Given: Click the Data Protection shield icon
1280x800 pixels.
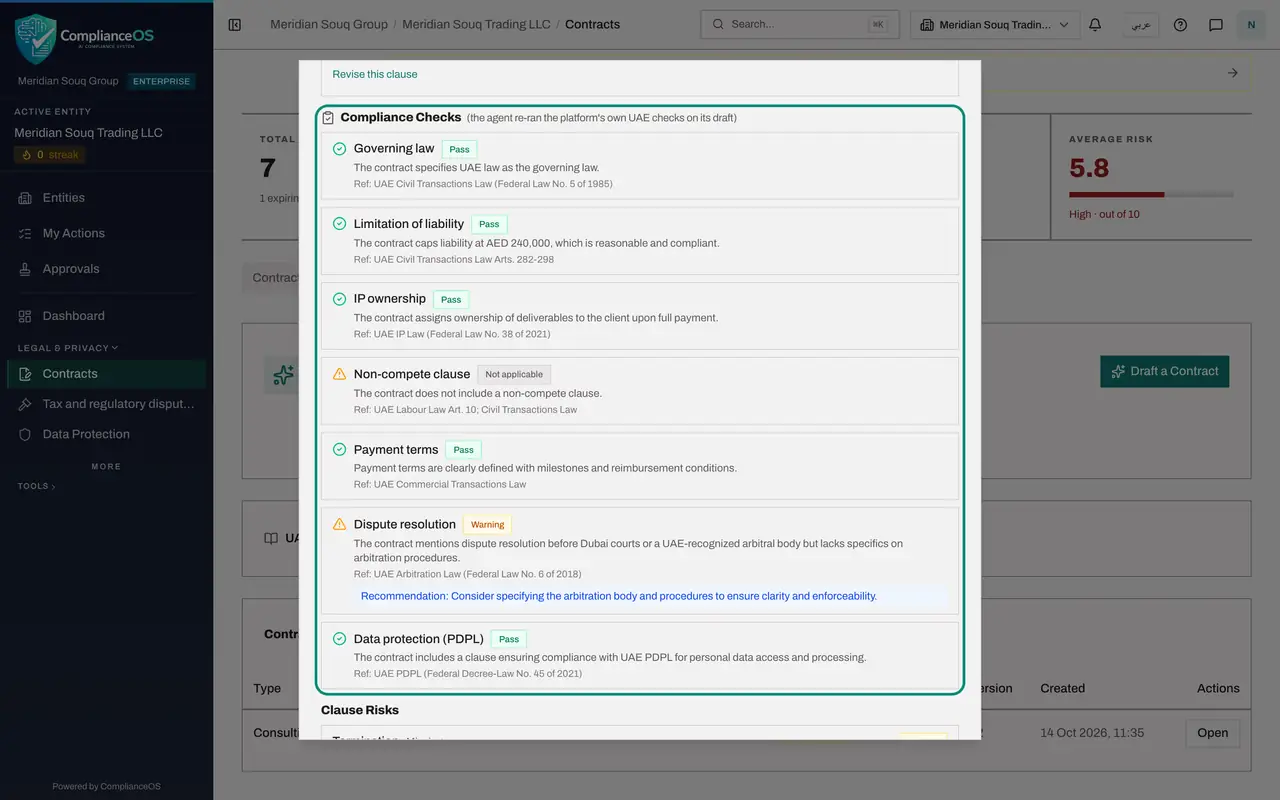Looking at the screenshot, I should (x=25, y=434).
